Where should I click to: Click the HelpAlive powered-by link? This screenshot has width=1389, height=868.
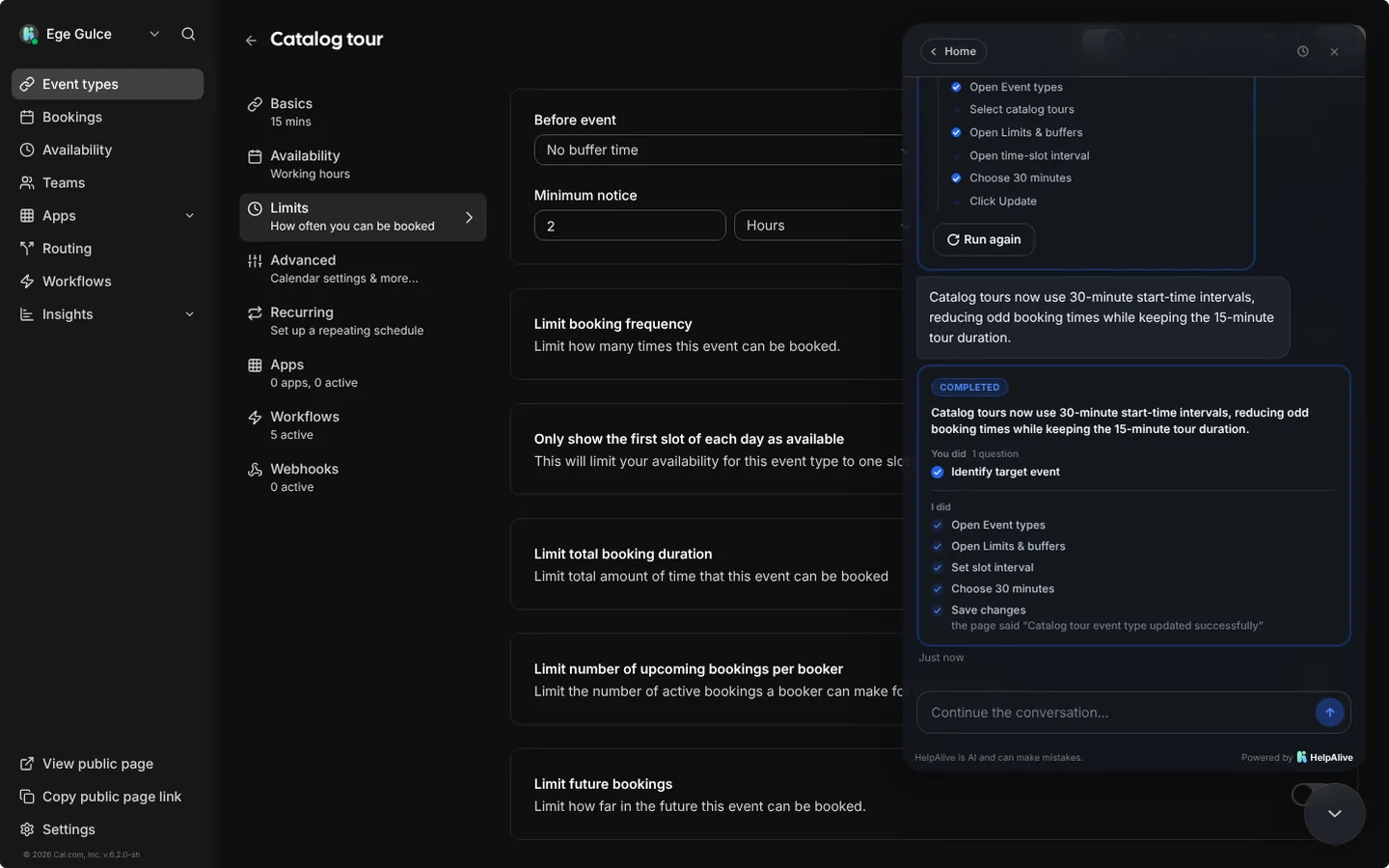[1324, 757]
